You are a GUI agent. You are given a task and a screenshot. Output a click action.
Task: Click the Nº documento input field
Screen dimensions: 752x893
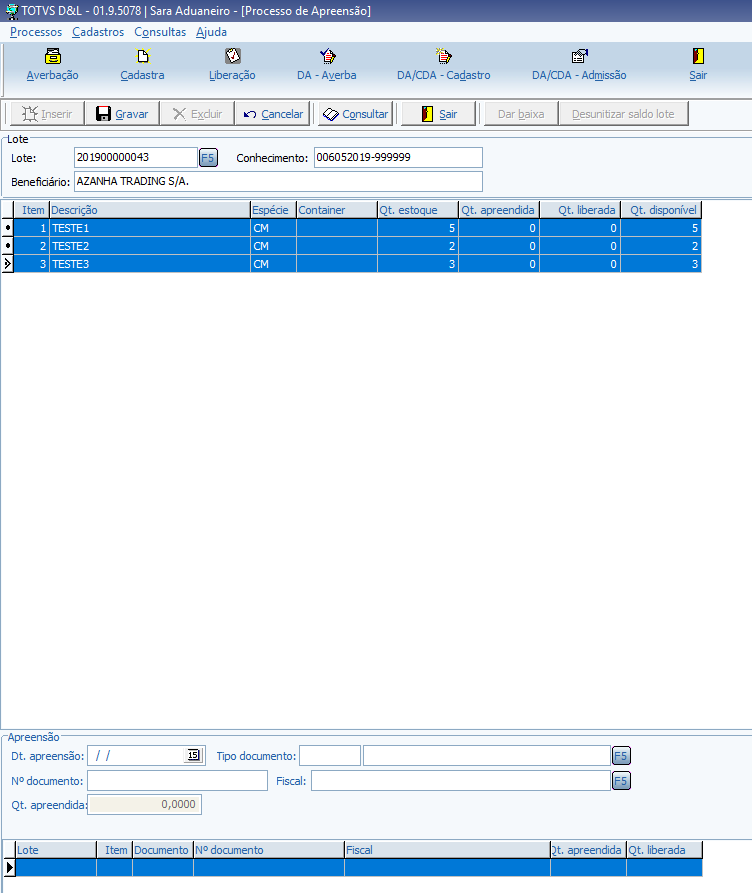point(177,780)
